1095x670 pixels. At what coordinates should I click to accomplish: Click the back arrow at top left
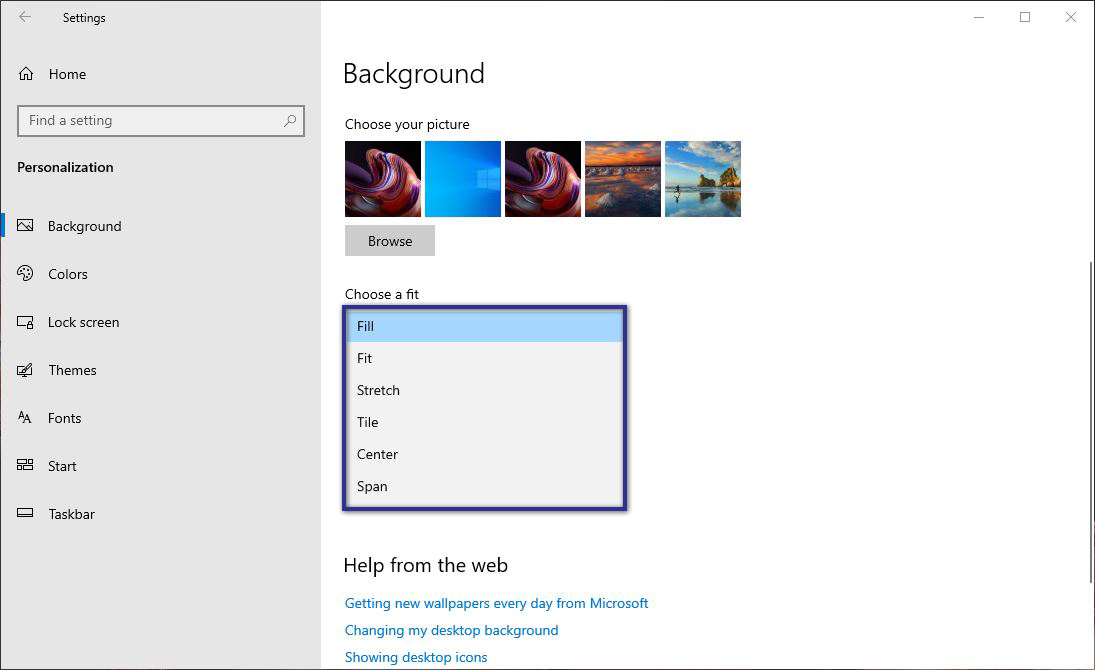click(24, 17)
